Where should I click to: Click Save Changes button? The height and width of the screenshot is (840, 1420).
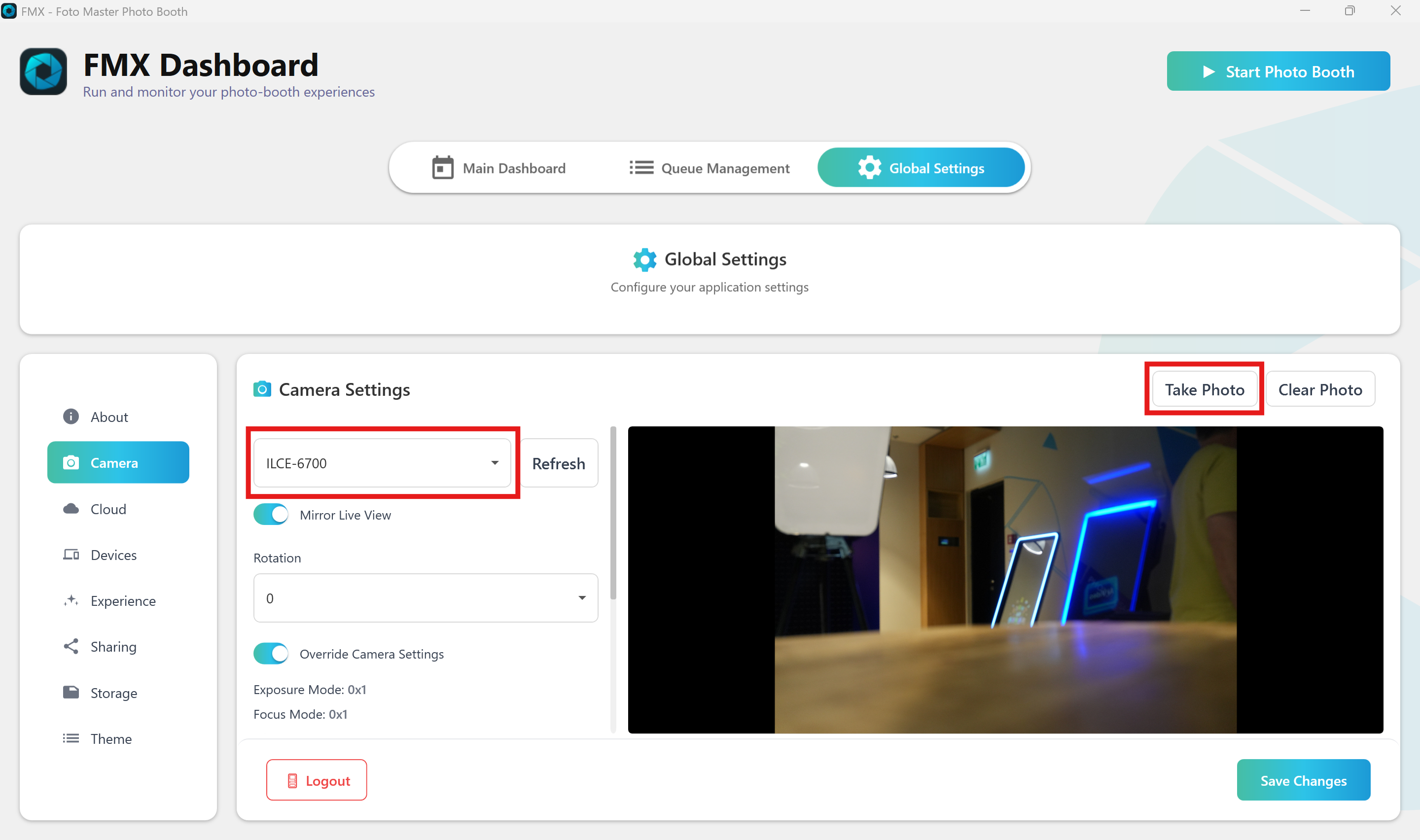pos(1303,780)
